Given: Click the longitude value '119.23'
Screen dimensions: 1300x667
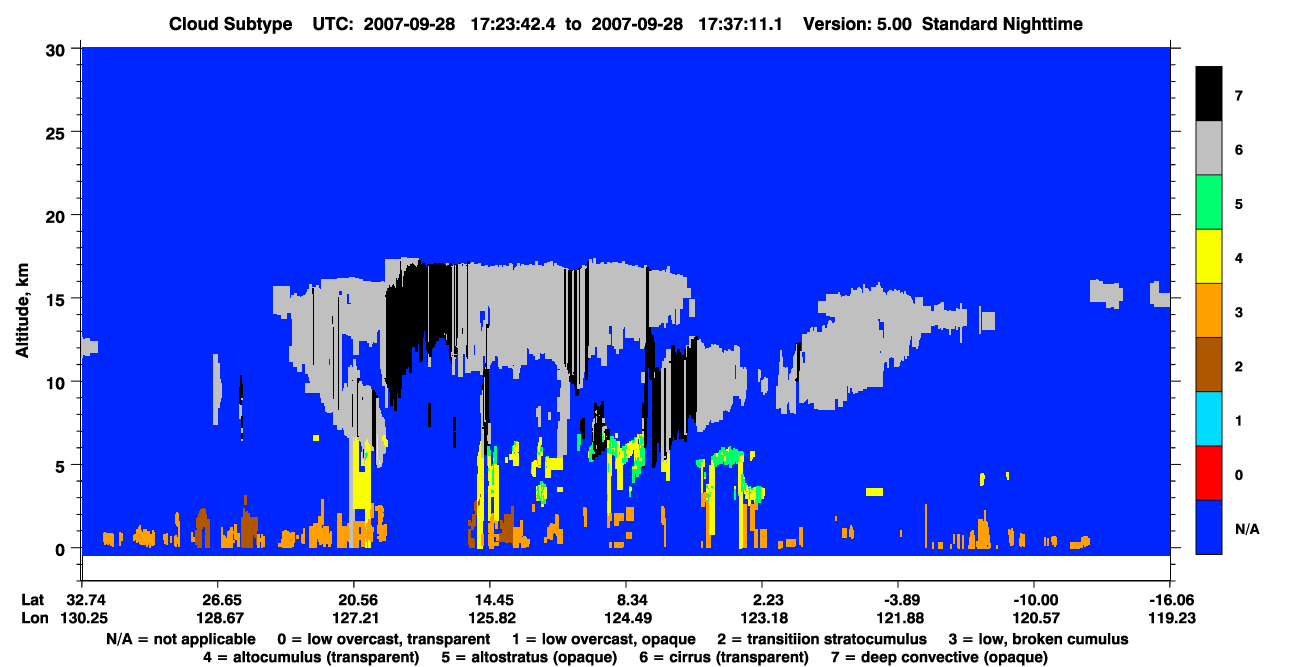Looking at the screenshot, I should click(x=1170, y=617).
